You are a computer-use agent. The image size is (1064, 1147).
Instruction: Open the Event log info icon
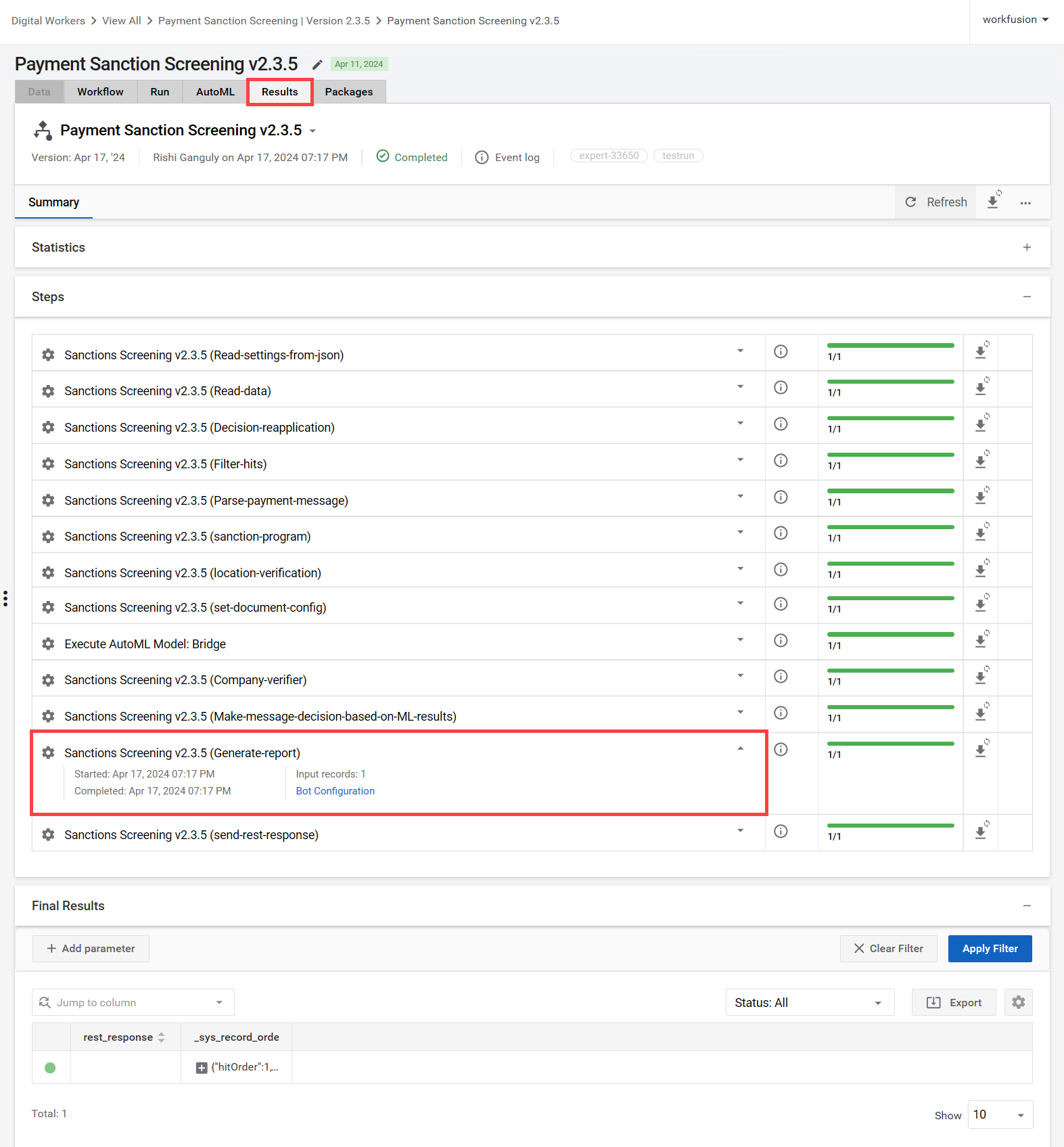pos(482,157)
